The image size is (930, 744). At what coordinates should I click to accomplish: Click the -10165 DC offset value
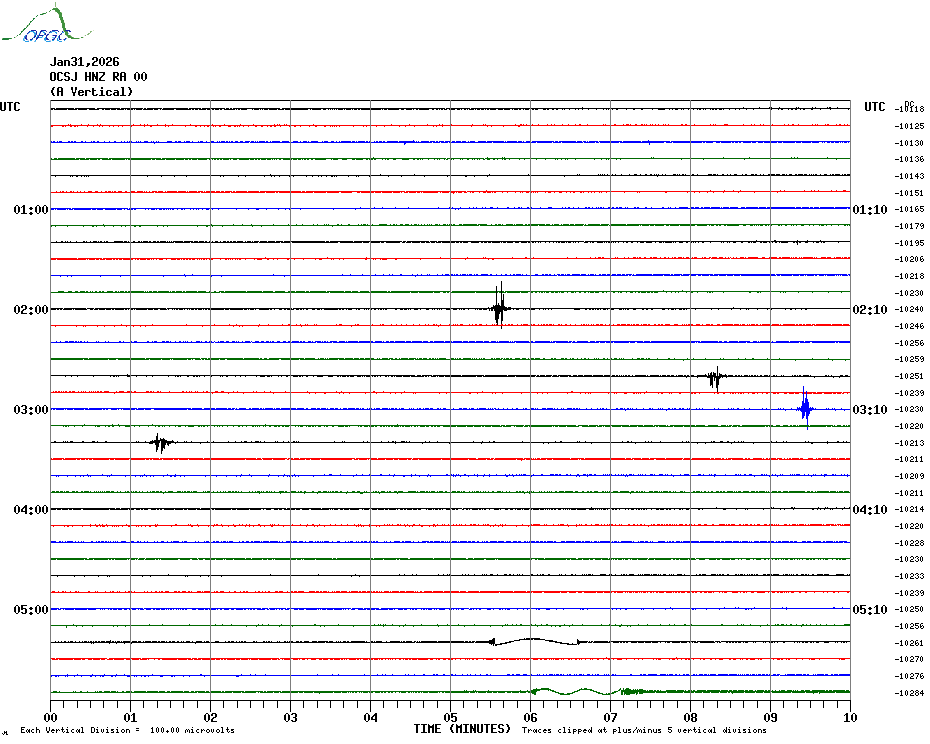909,209
